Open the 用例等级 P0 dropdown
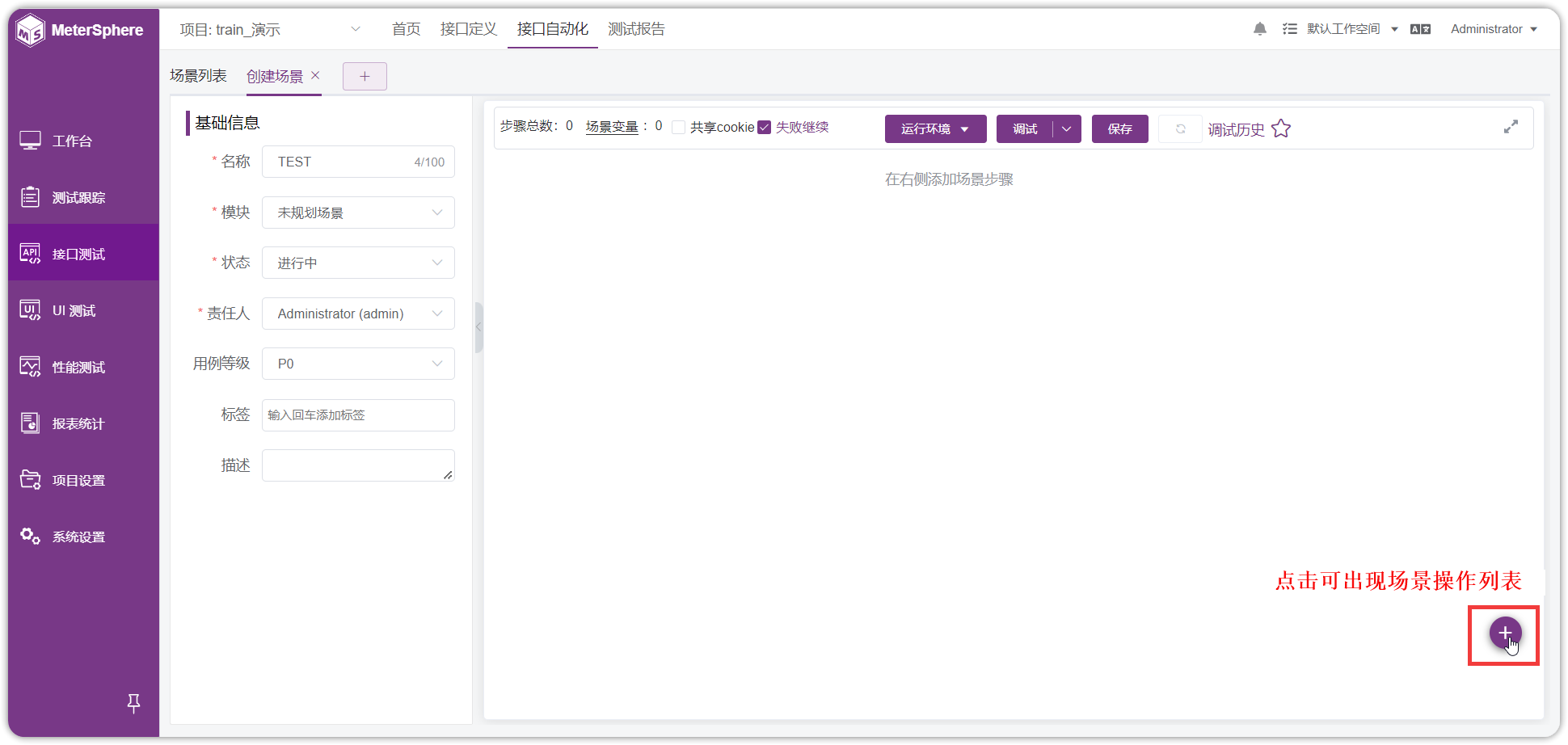The image size is (1568, 745). 358,364
